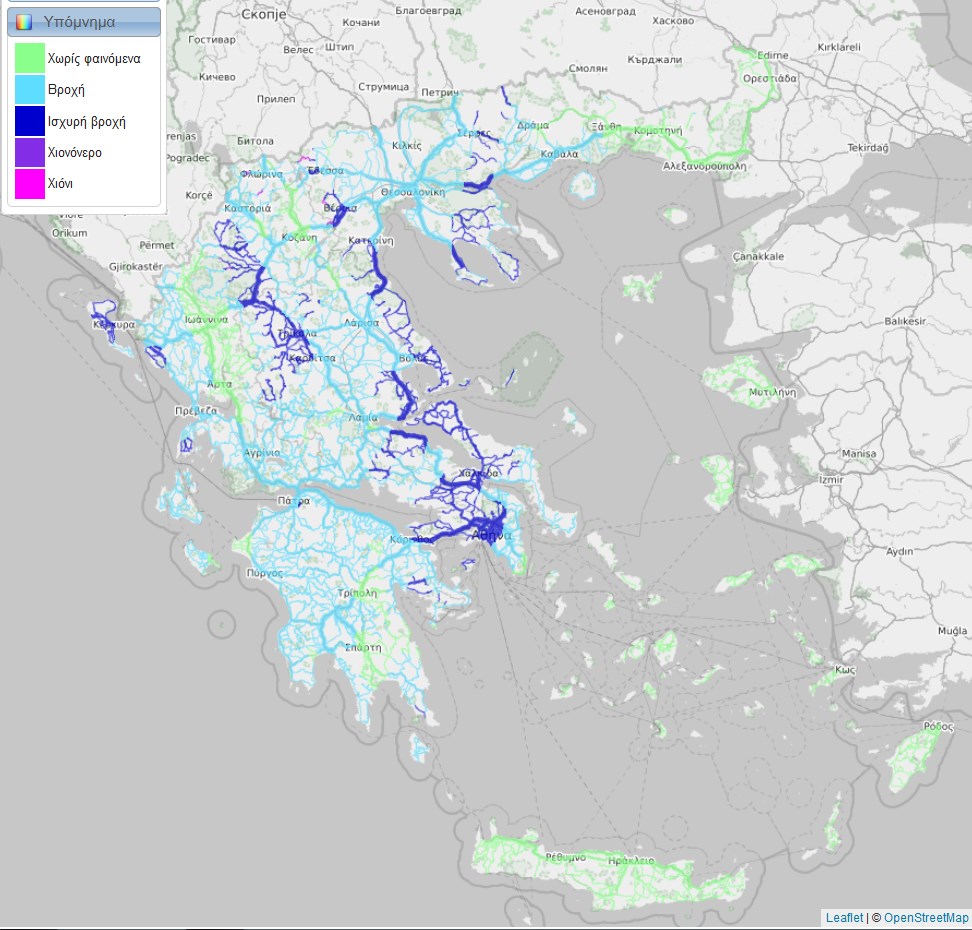Open the OpenStreetMap copyright link
This screenshot has width=972, height=930.
click(x=926, y=918)
